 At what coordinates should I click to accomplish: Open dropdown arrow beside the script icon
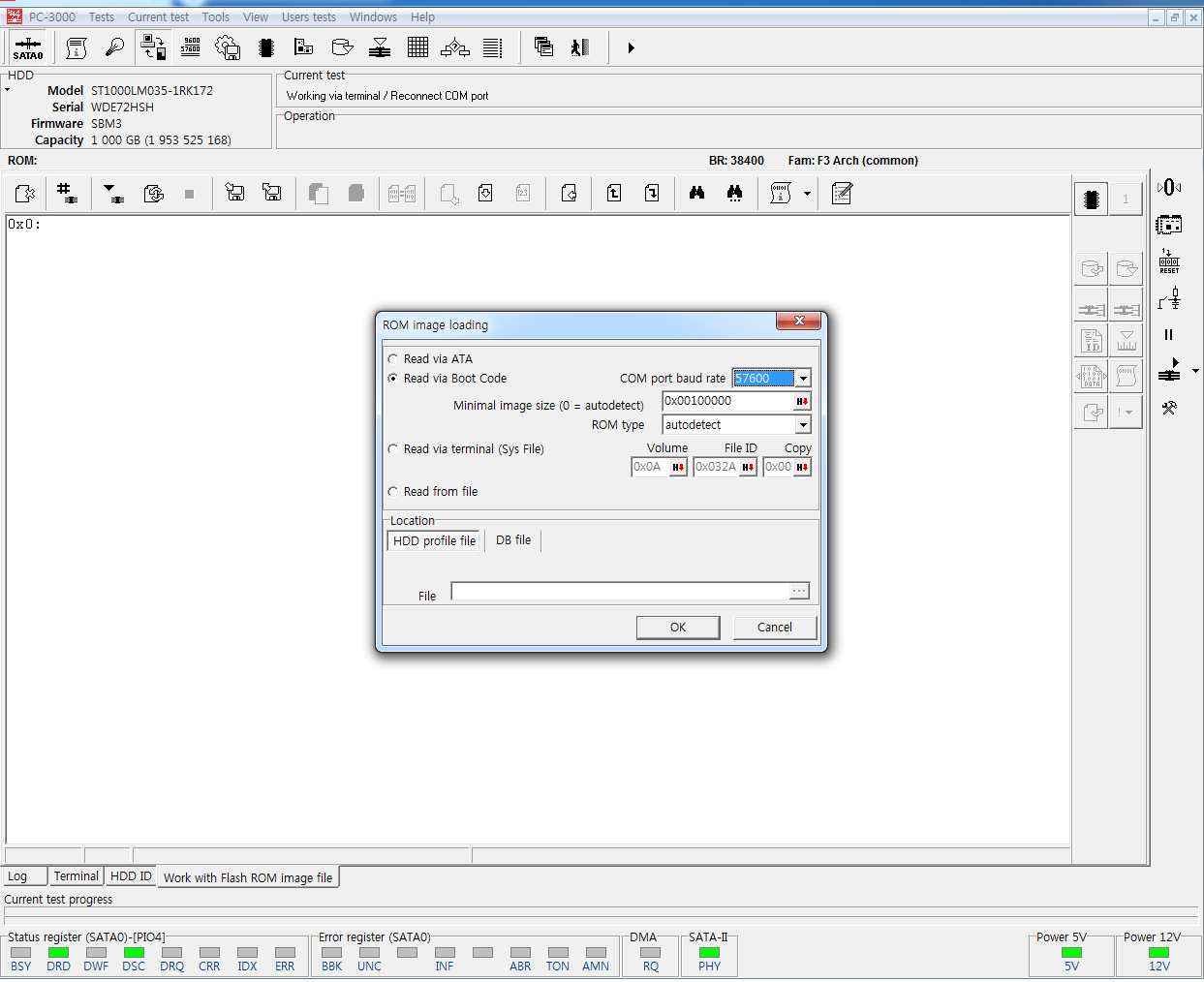click(x=807, y=194)
